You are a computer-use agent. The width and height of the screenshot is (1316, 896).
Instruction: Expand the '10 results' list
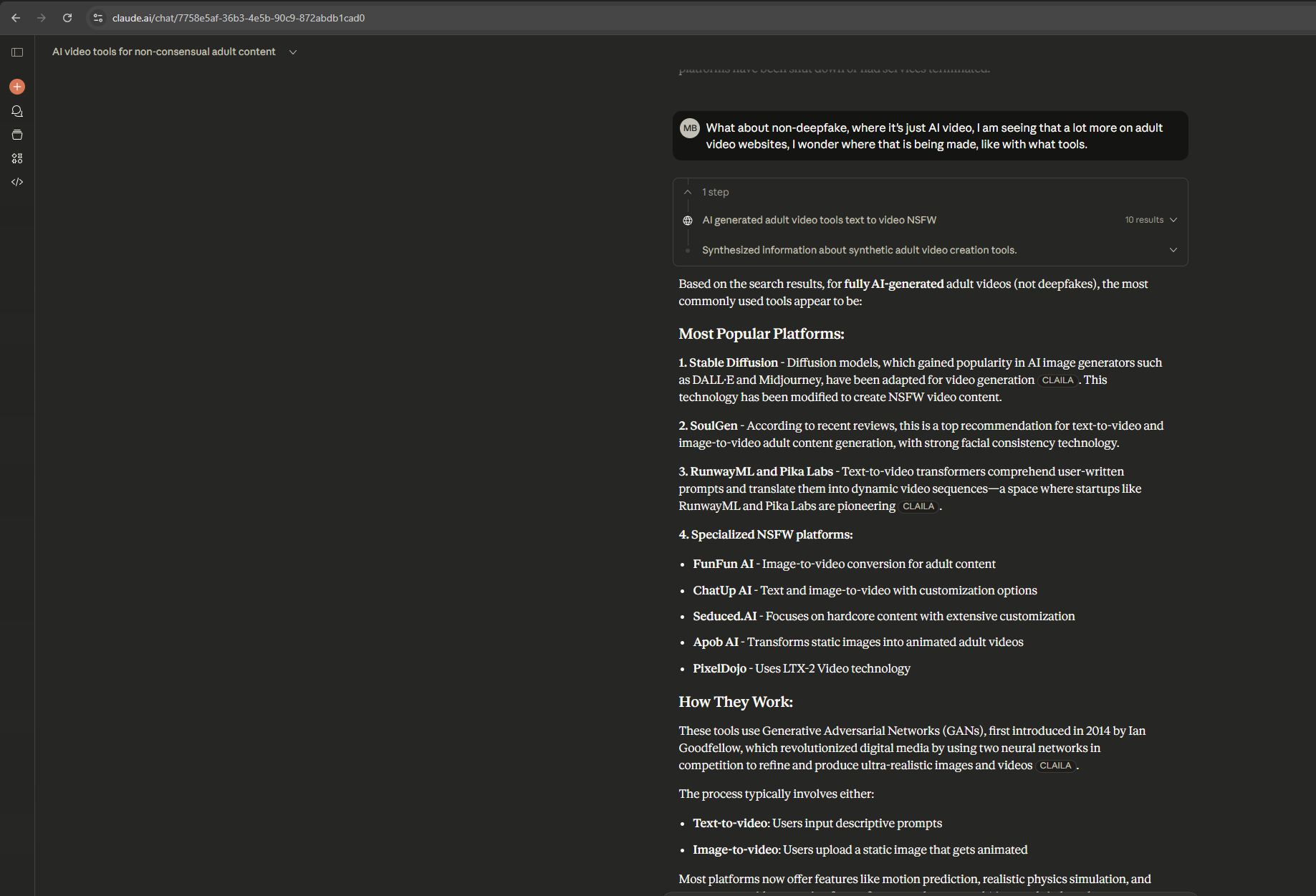click(x=1151, y=220)
